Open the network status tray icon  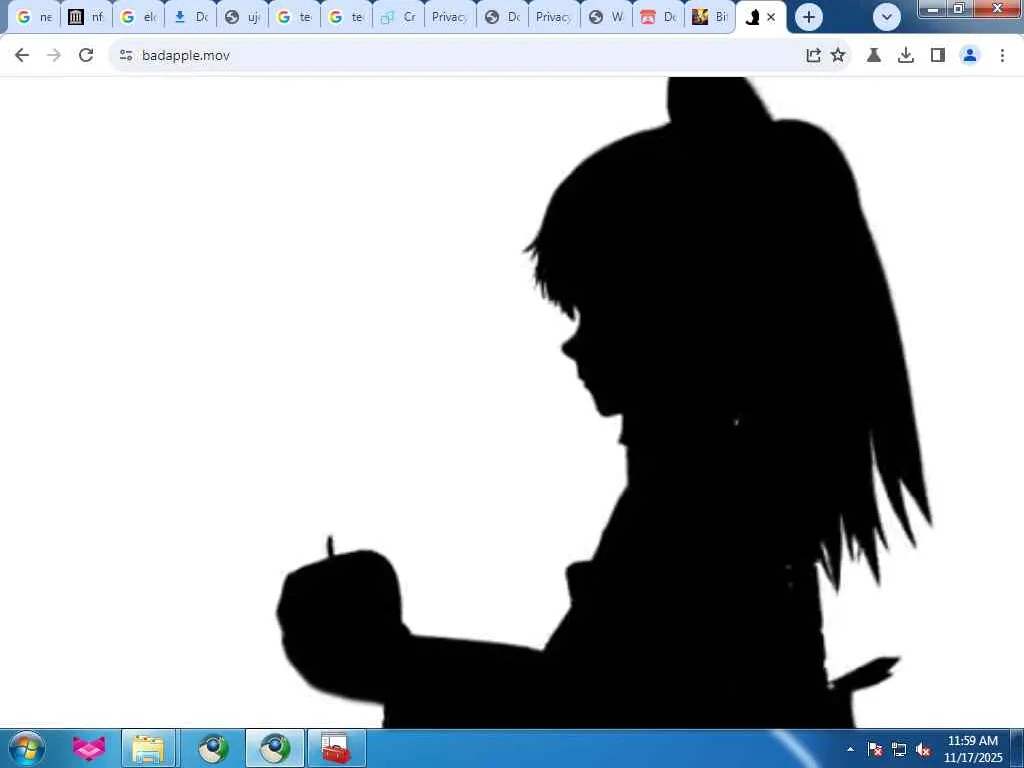(x=899, y=749)
